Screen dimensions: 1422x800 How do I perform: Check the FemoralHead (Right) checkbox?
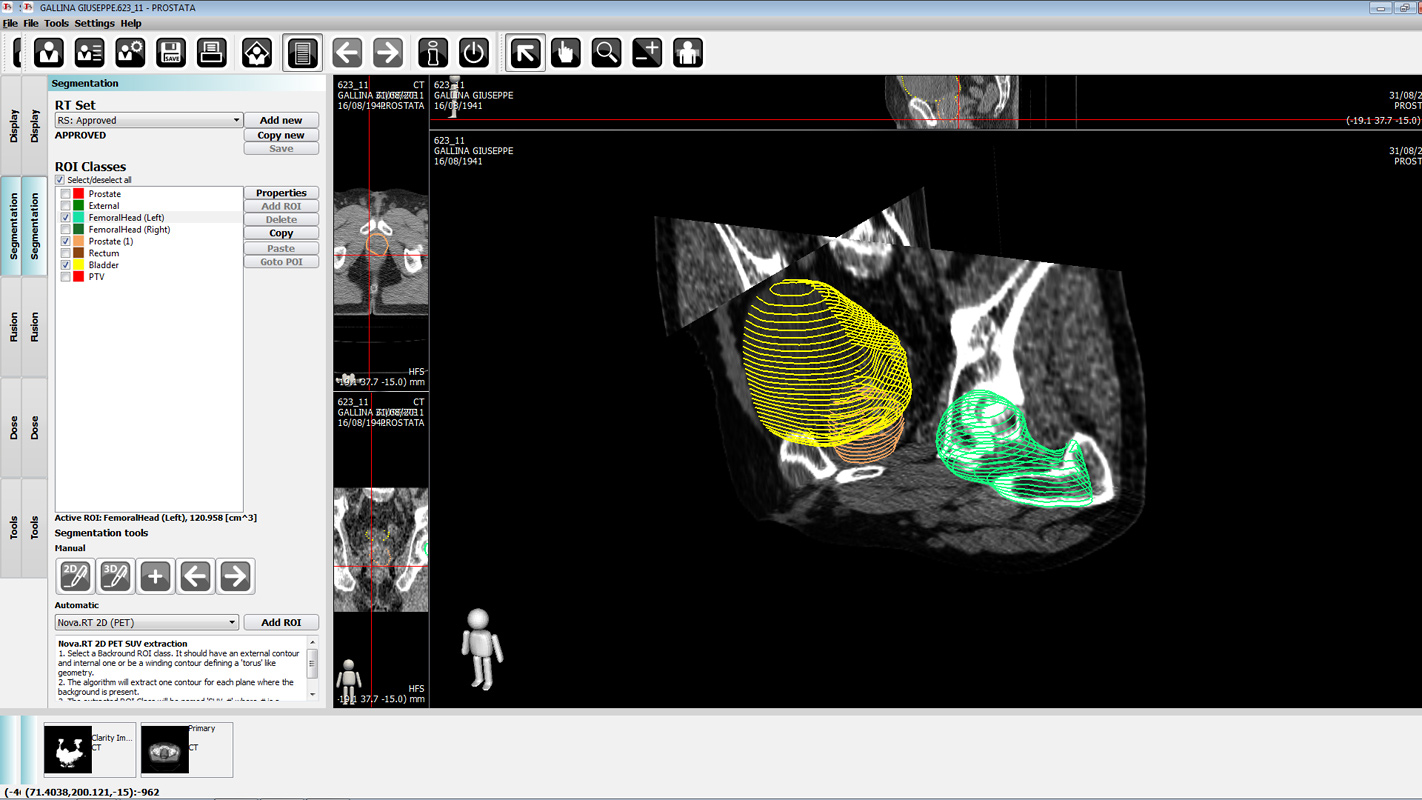pyautogui.click(x=66, y=230)
